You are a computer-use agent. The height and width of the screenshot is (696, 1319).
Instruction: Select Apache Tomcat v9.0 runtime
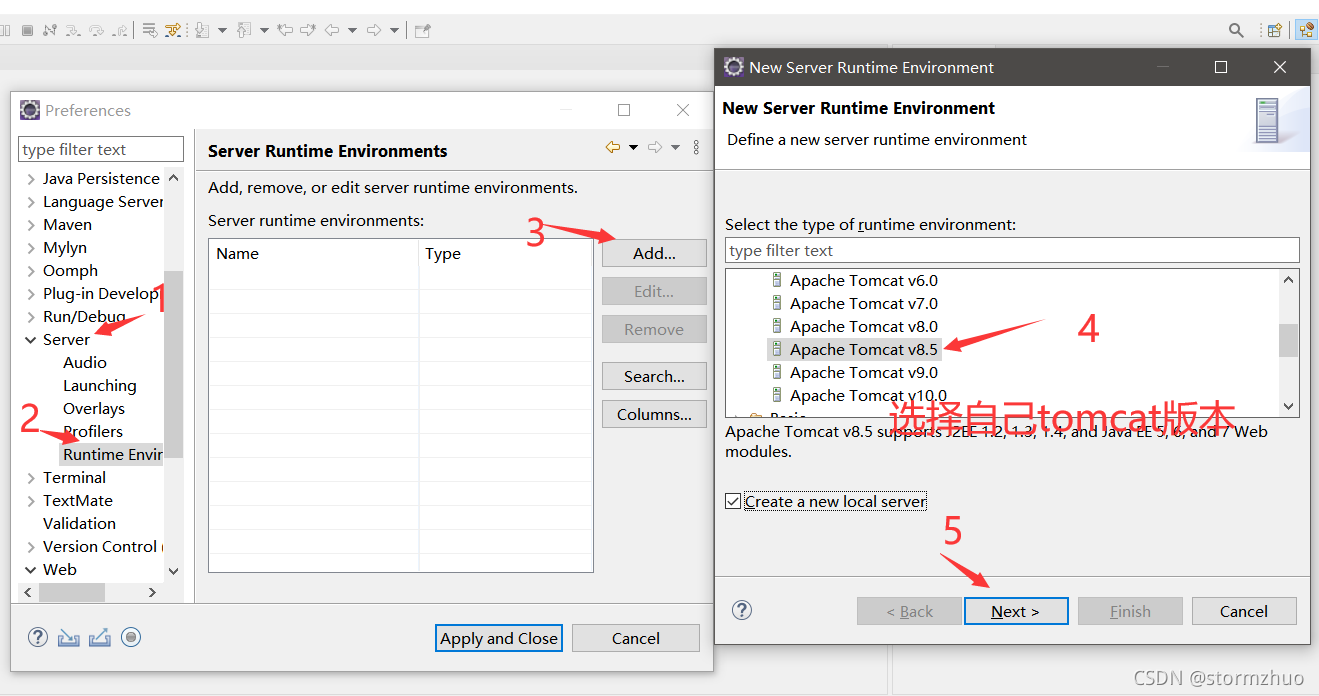click(863, 372)
